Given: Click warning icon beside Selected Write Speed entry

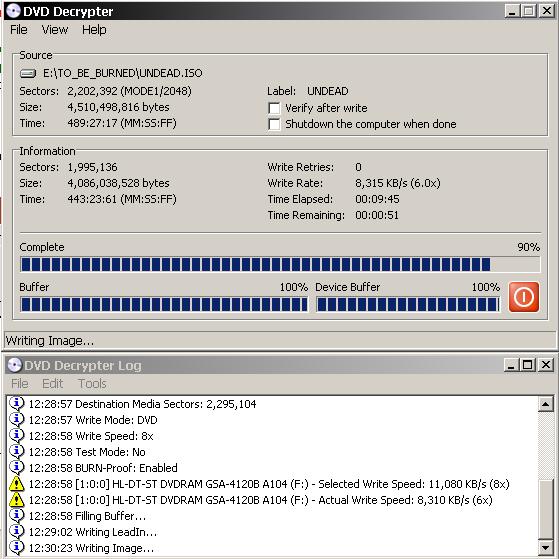Looking at the screenshot, I should point(16,484).
